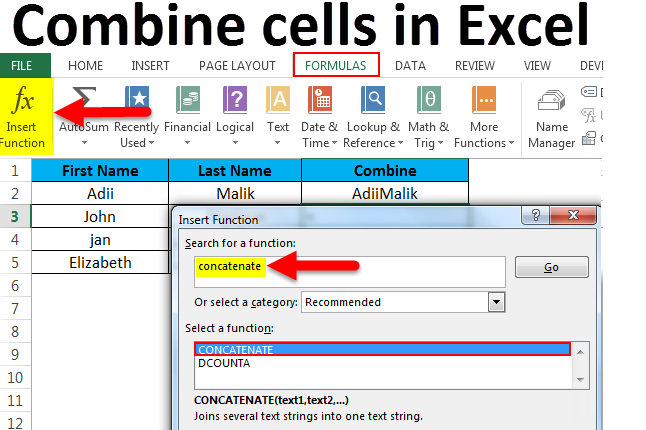The width and height of the screenshot is (646, 430).
Task: Select row 6 header
Action: click(x=15, y=285)
